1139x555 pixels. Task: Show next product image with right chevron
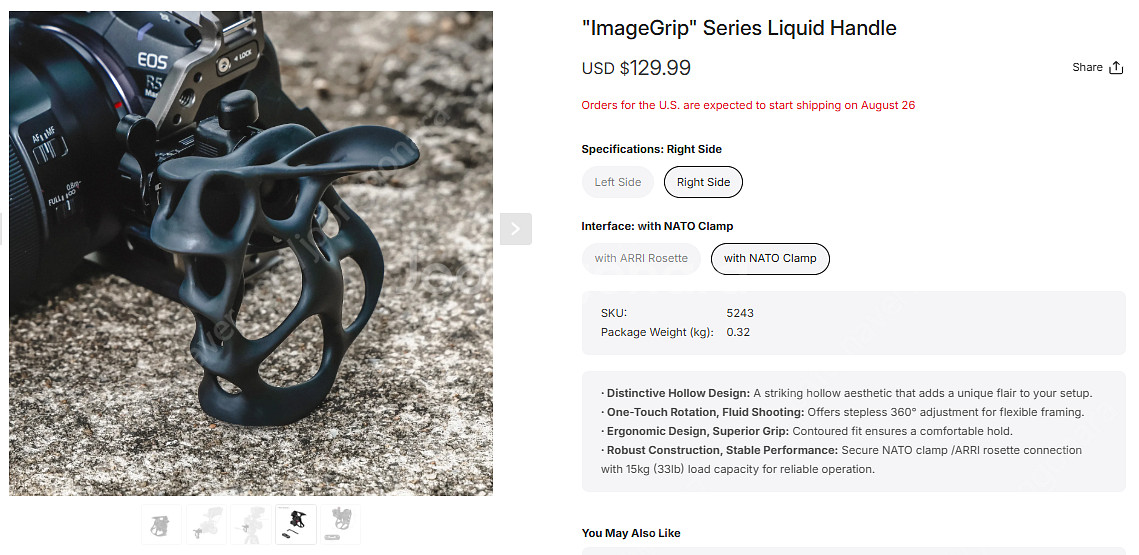(x=516, y=229)
